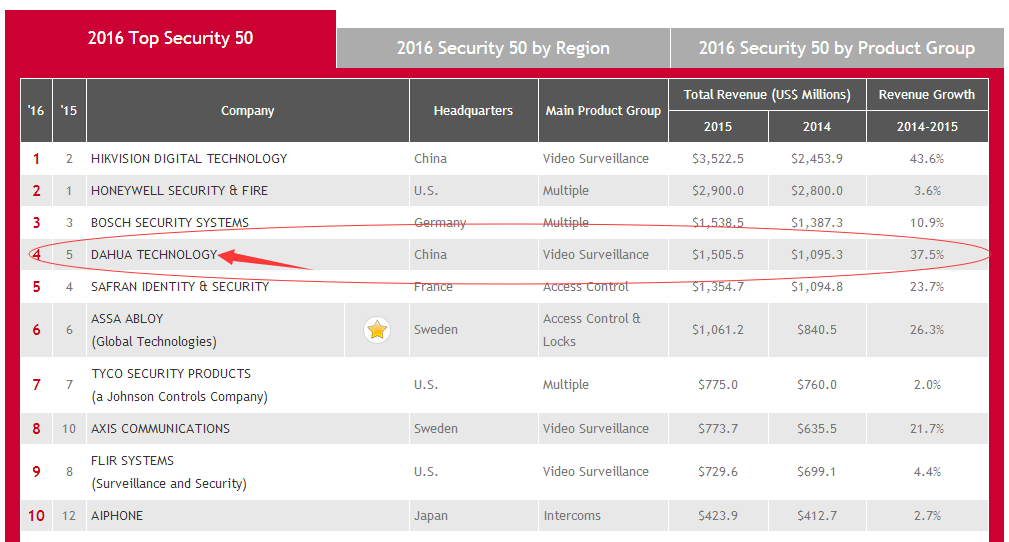Click the 2015 revenue sub-header

(718, 127)
